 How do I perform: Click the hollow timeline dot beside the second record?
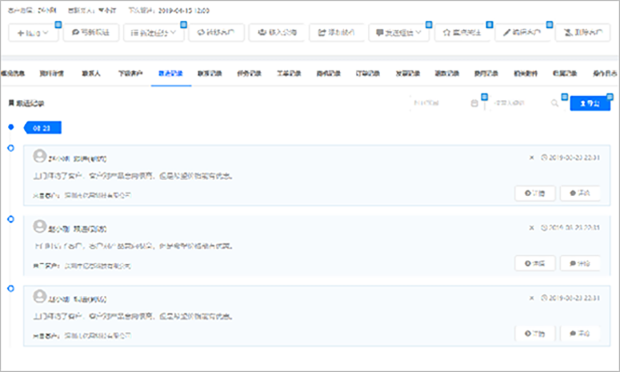coord(11,219)
